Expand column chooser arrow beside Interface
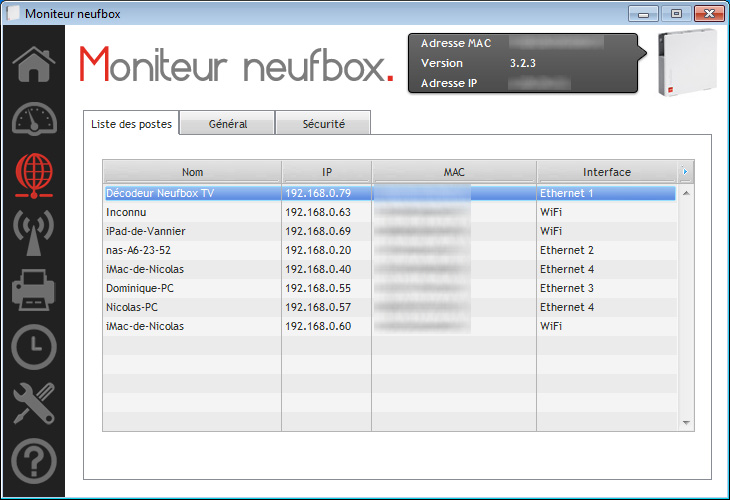The height and width of the screenshot is (500, 730). (x=686, y=172)
